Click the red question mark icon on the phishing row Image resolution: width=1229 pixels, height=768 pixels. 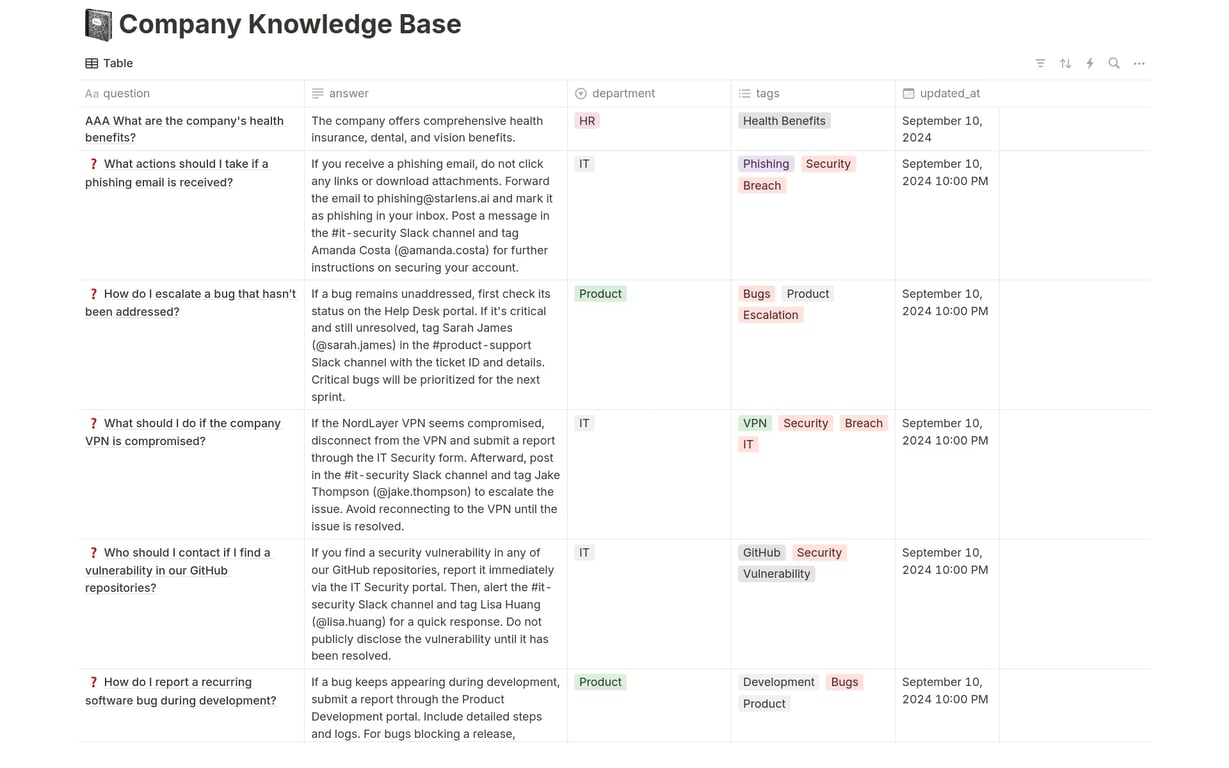click(x=93, y=164)
